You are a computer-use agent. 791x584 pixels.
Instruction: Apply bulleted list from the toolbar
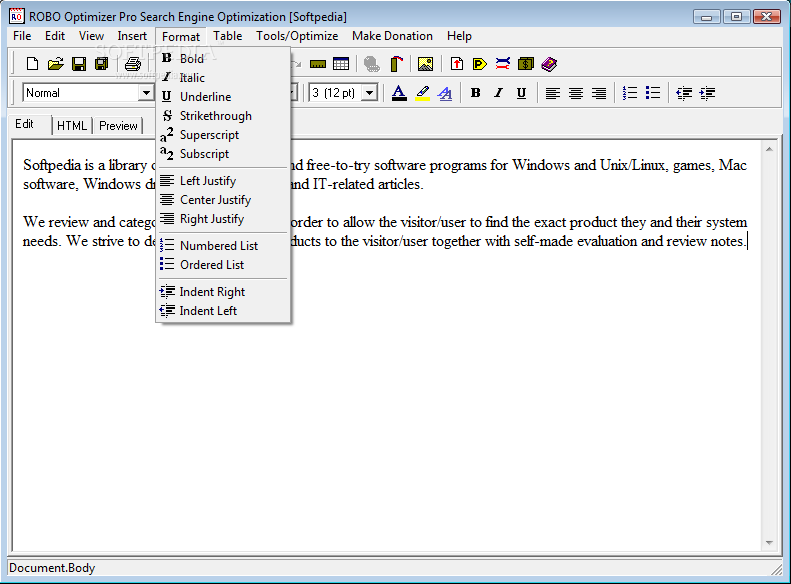pos(653,93)
